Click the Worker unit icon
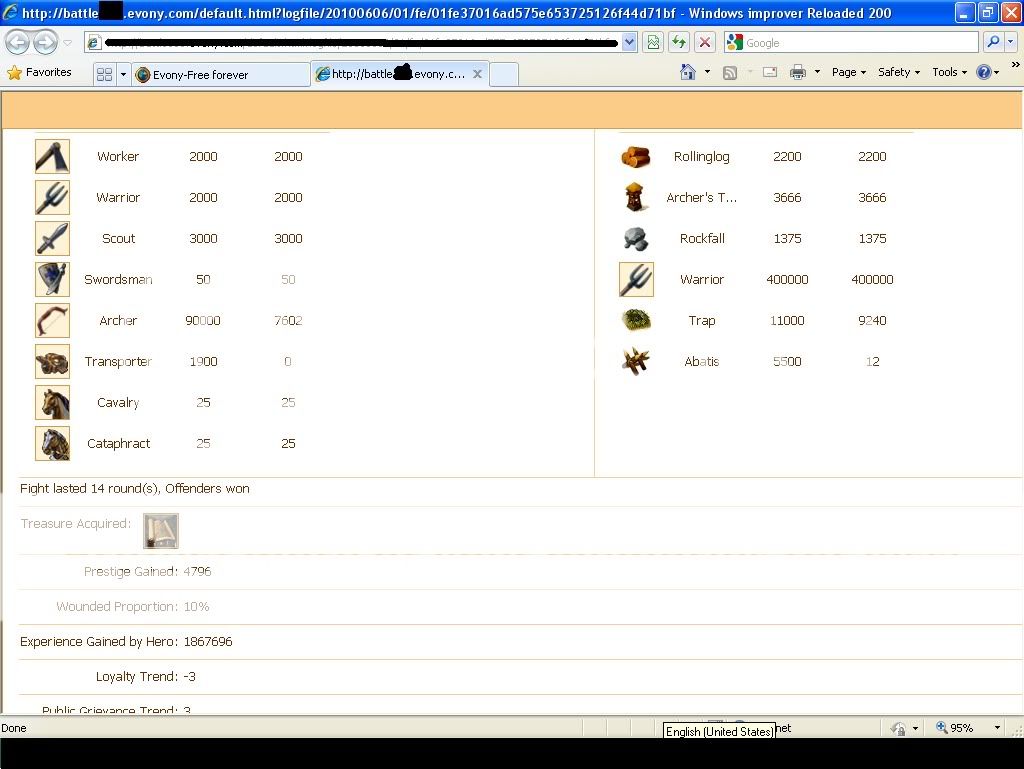The image size is (1024, 769). (52, 157)
